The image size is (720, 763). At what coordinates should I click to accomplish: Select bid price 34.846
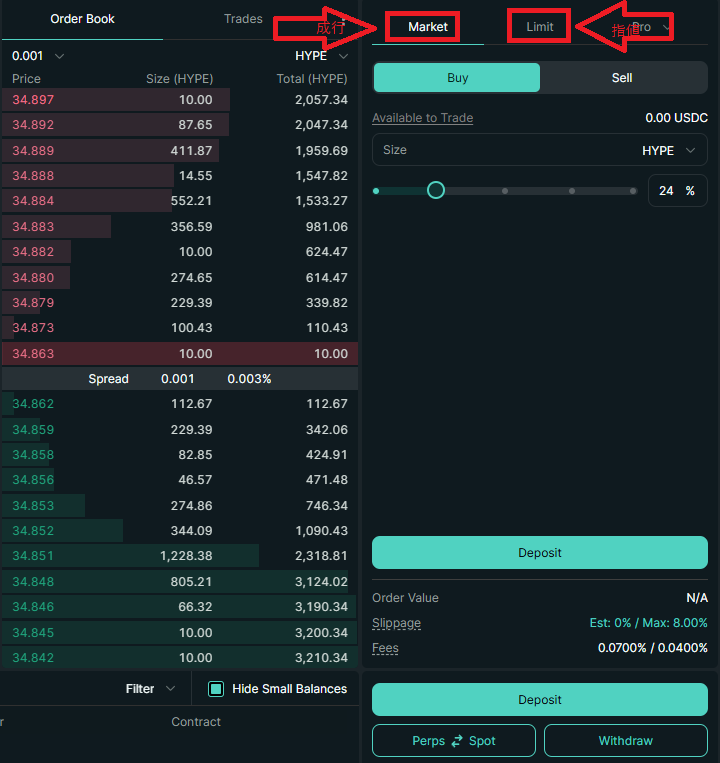click(x=33, y=607)
